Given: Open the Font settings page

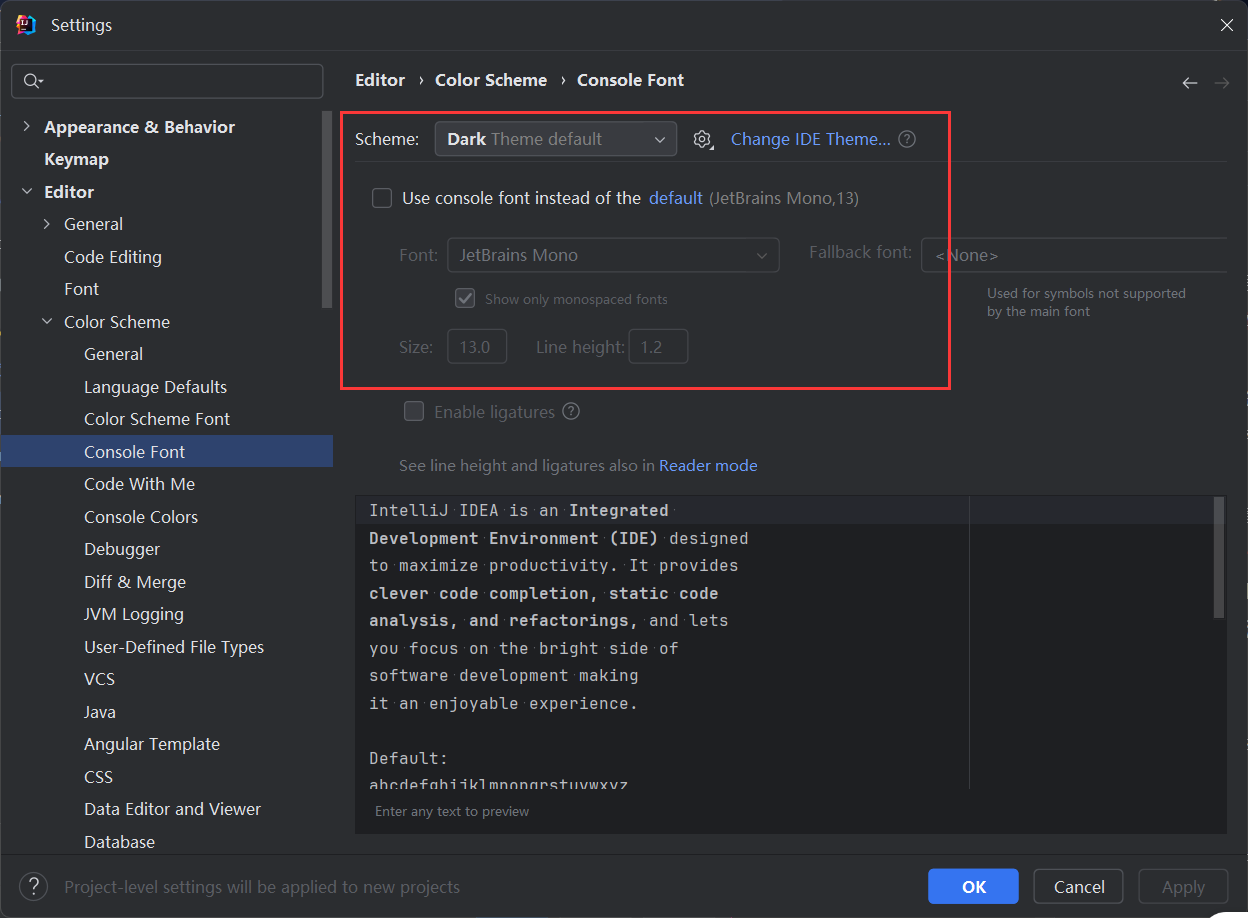Looking at the screenshot, I should click(x=81, y=289).
